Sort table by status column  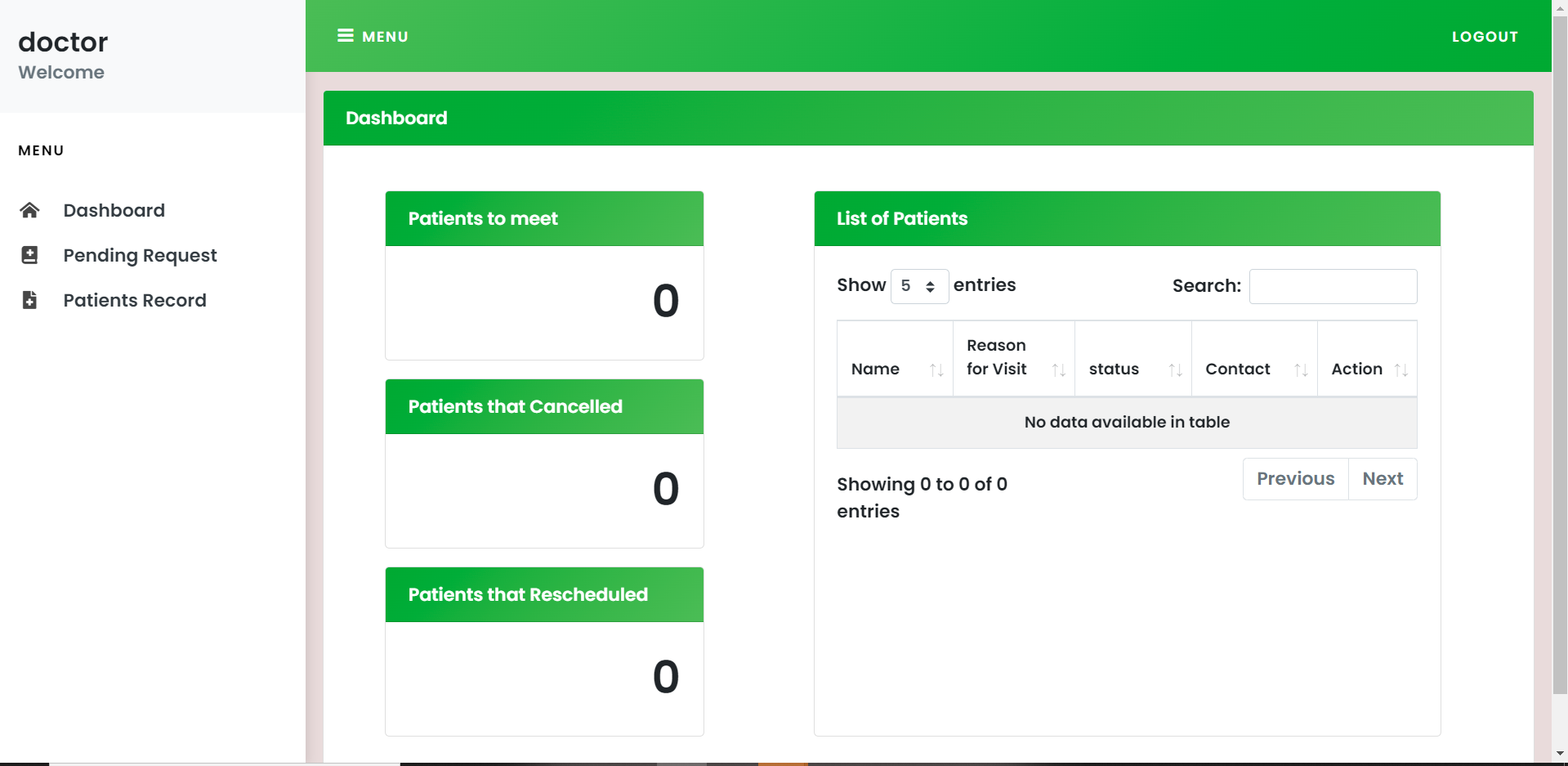coord(1175,370)
